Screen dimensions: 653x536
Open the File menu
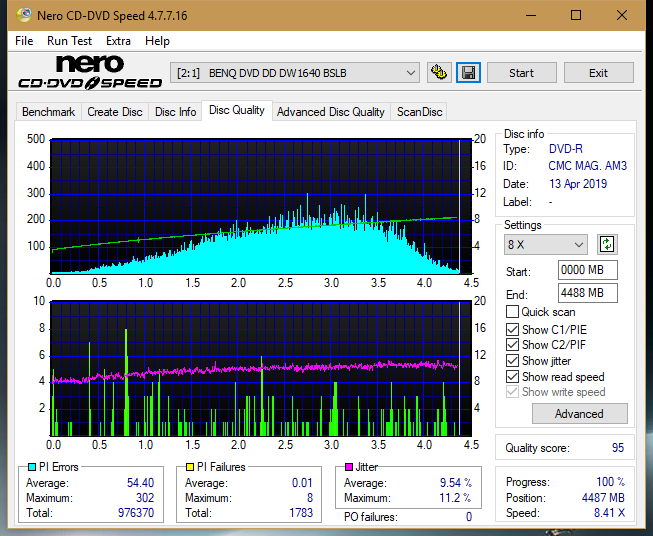(x=24, y=41)
